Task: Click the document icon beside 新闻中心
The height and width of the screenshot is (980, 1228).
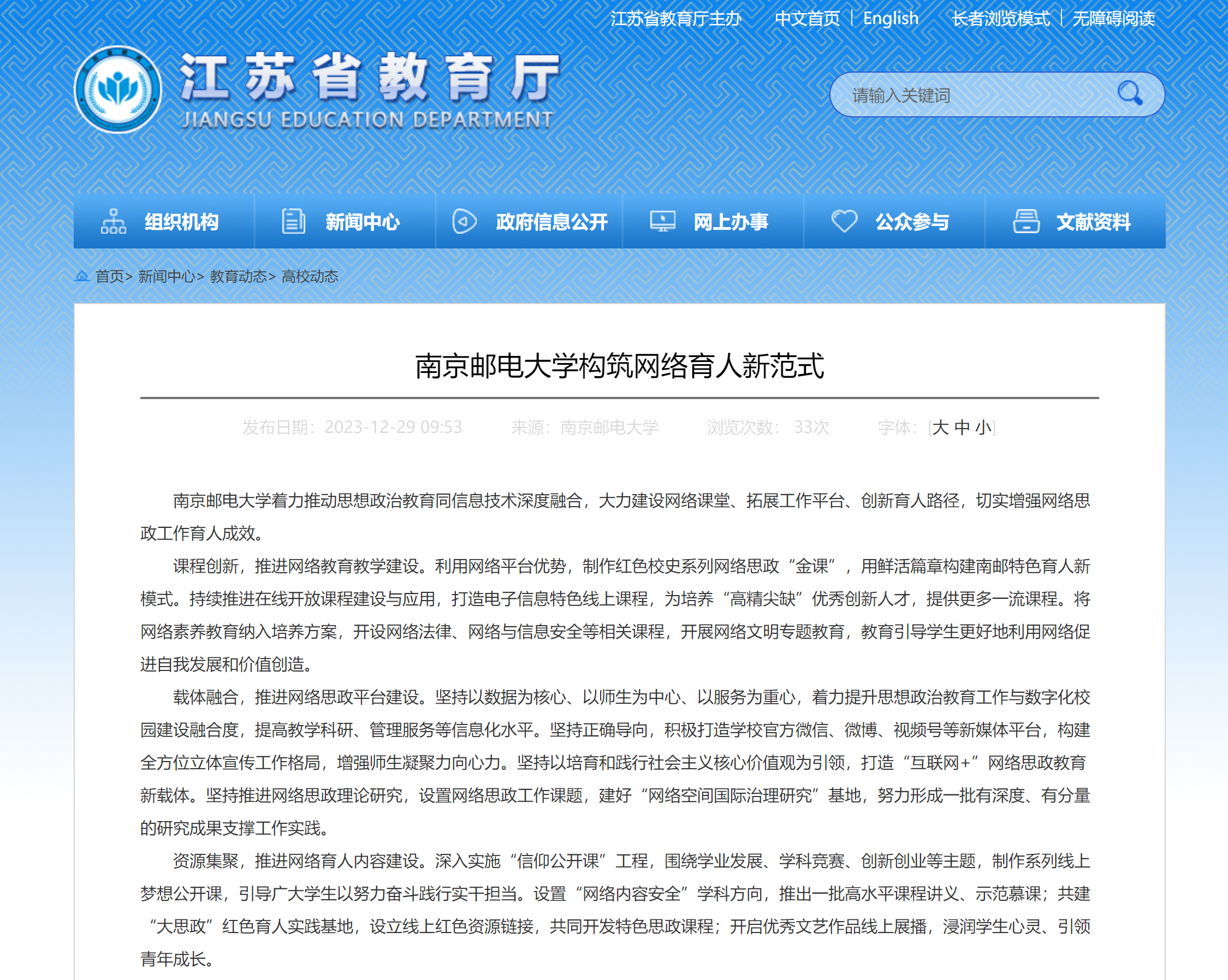Action: 294,222
